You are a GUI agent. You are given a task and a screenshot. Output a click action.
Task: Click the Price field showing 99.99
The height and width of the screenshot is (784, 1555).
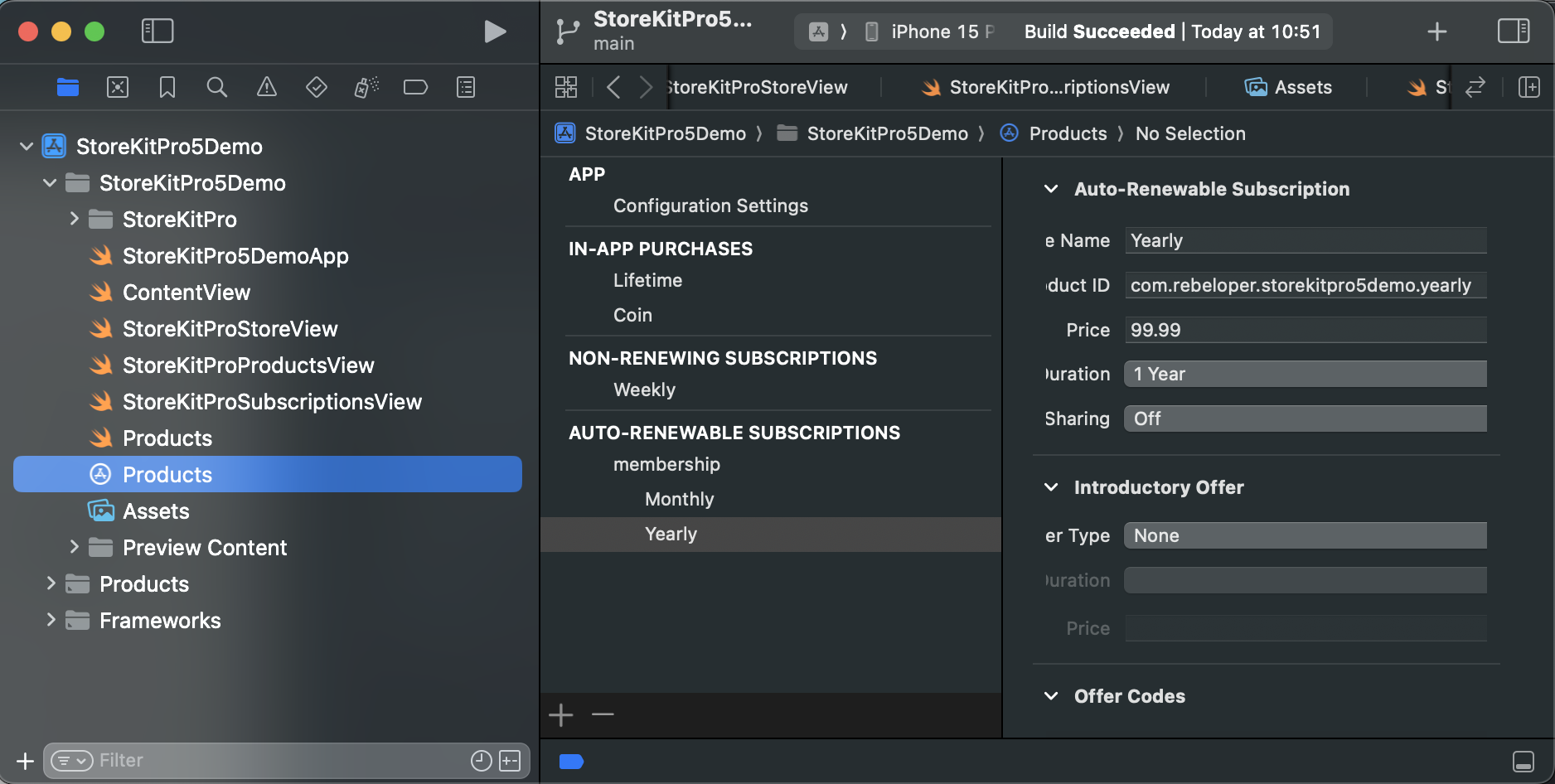tap(1305, 330)
